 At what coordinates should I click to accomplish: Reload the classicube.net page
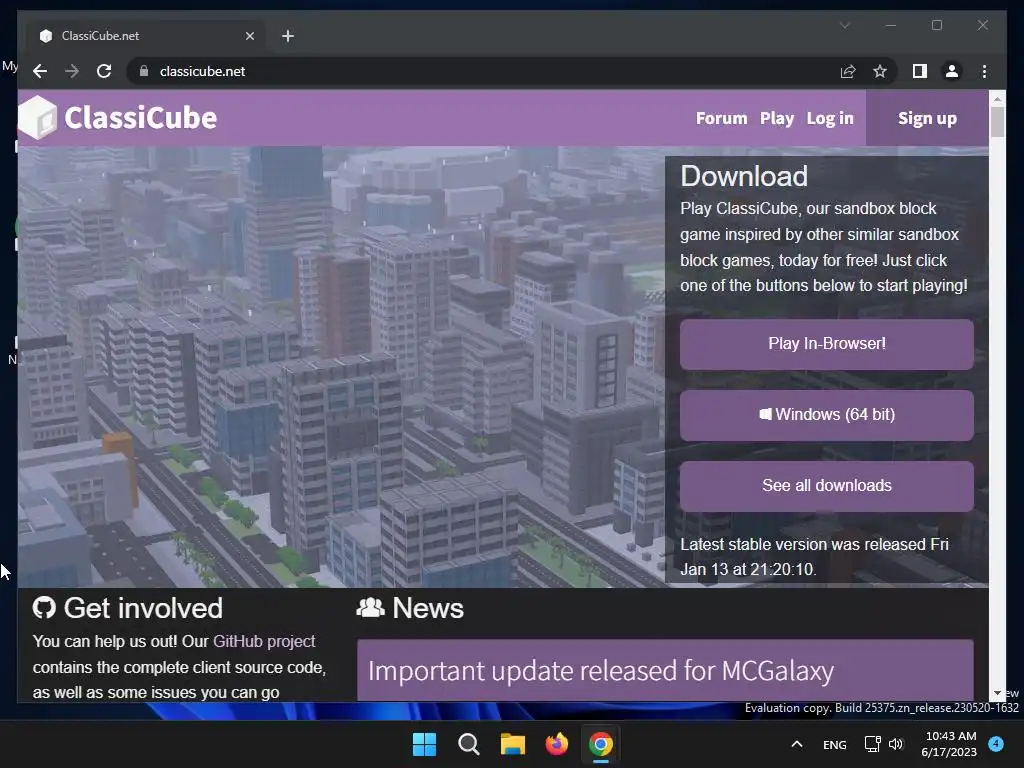[x=104, y=71]
